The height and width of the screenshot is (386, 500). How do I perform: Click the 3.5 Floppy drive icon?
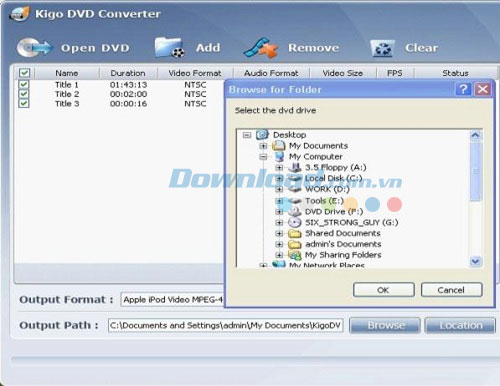coord(295,167)
